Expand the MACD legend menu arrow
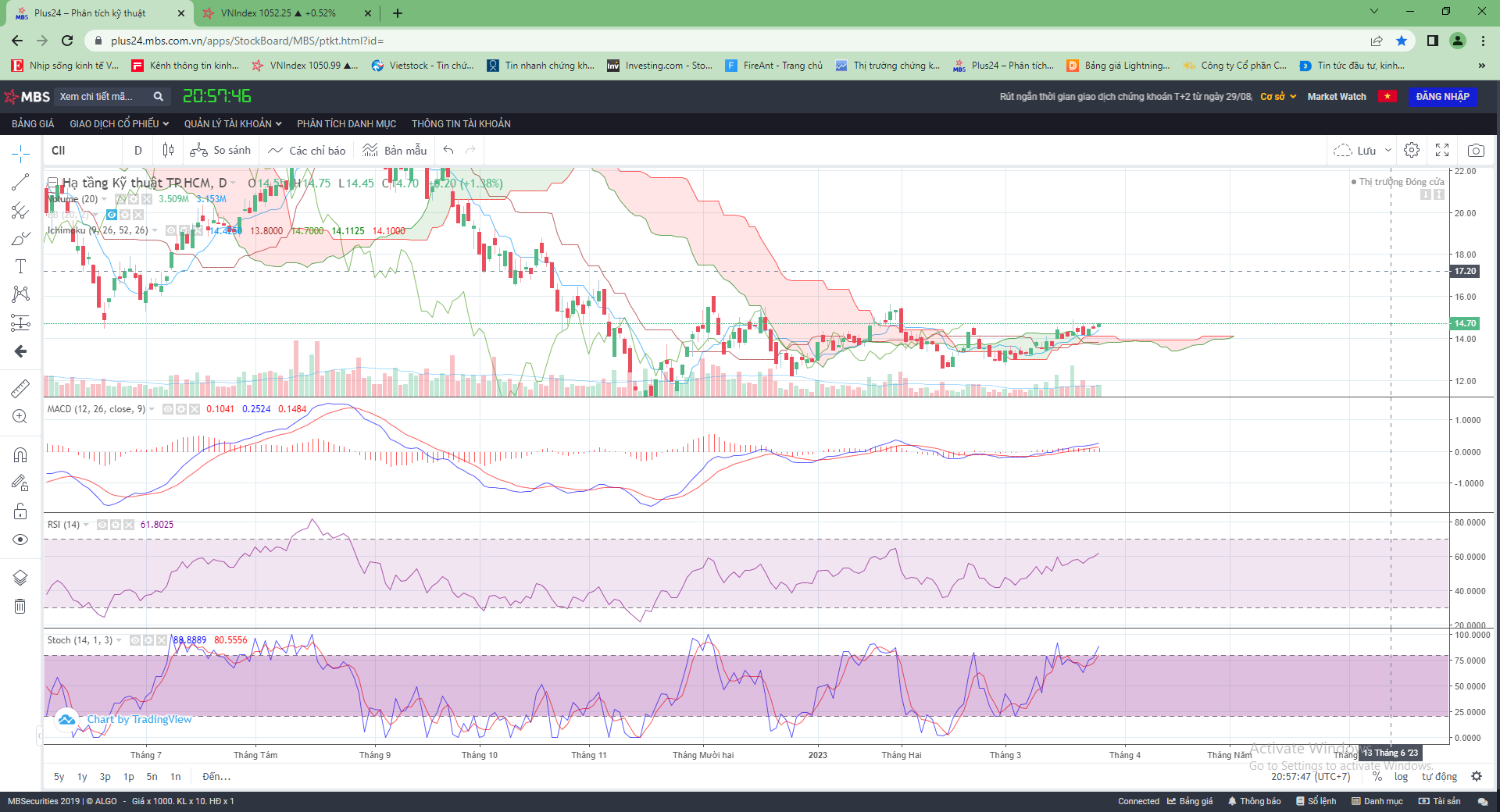The height and width of the screenshot is (812, 1500). point(152,409)
